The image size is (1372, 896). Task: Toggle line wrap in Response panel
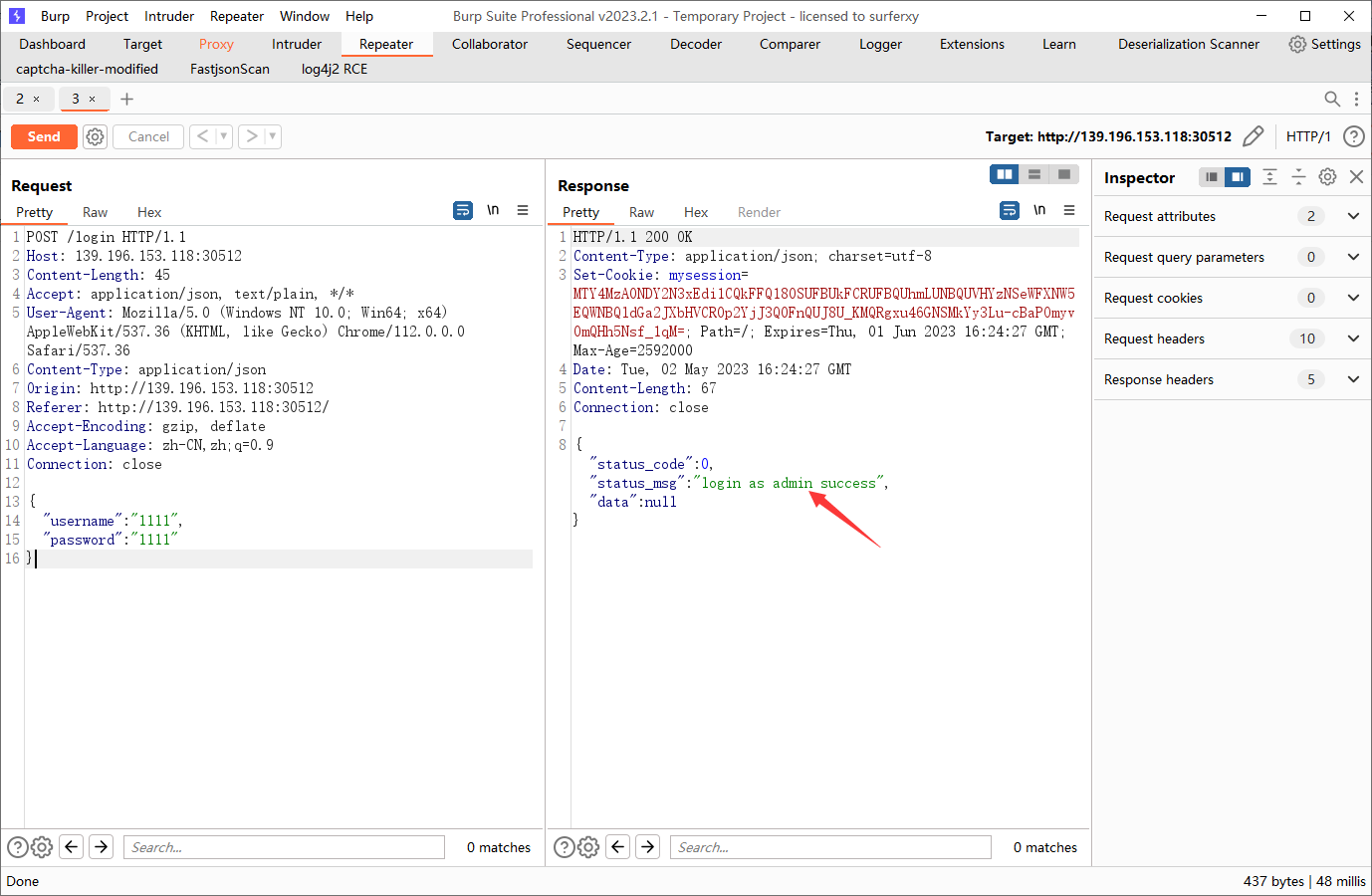coord(1010,210)
